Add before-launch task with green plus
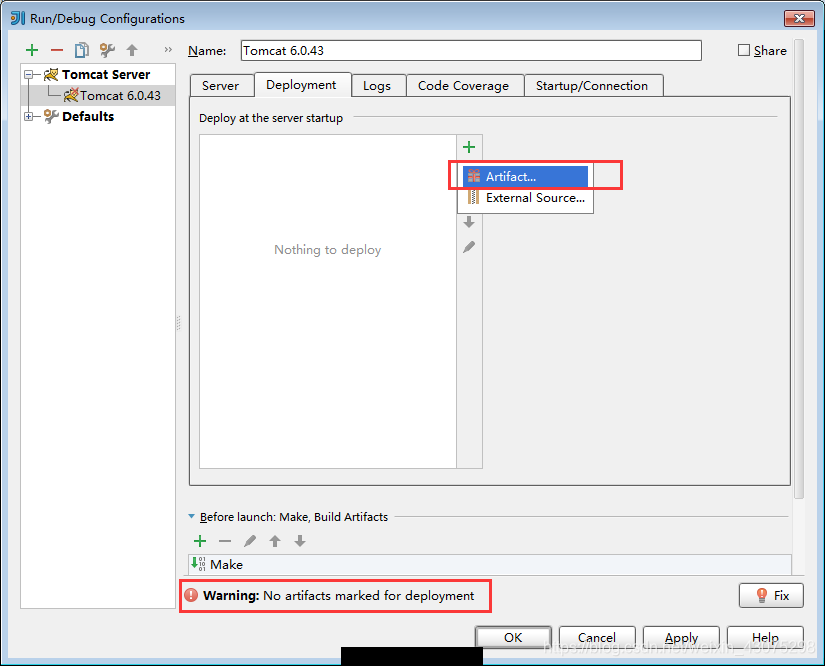Screen dimensions: 825x666 pyautogui.click(x=200, y=541)
